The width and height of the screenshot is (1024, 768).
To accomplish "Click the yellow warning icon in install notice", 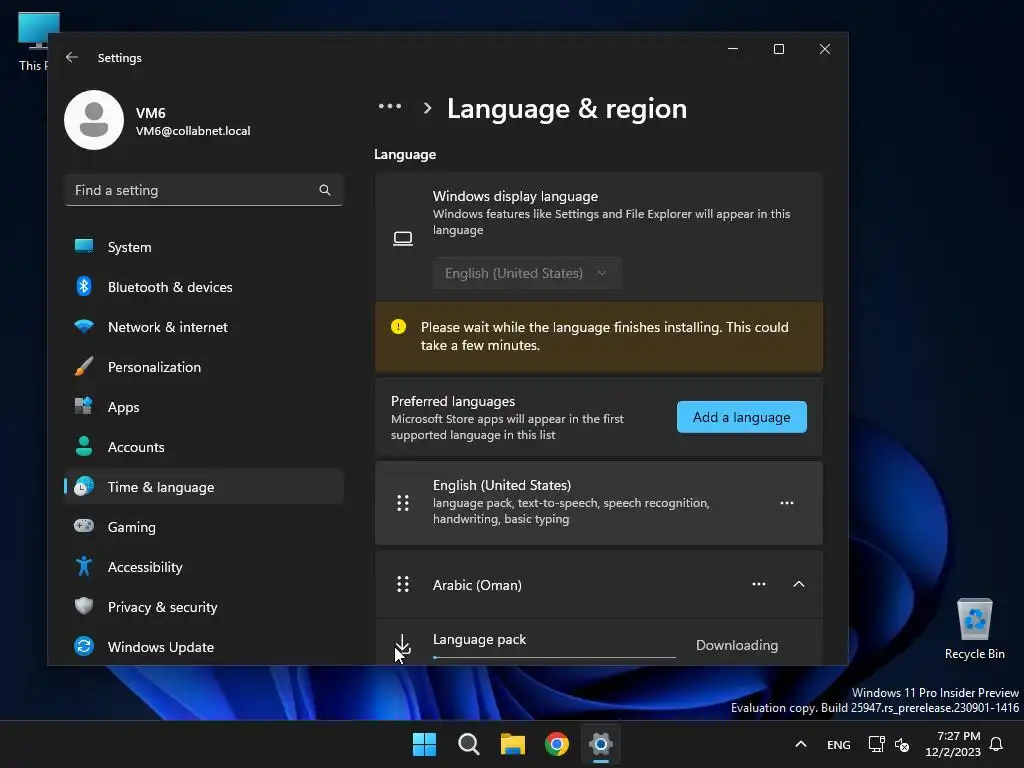I will 398,327.
